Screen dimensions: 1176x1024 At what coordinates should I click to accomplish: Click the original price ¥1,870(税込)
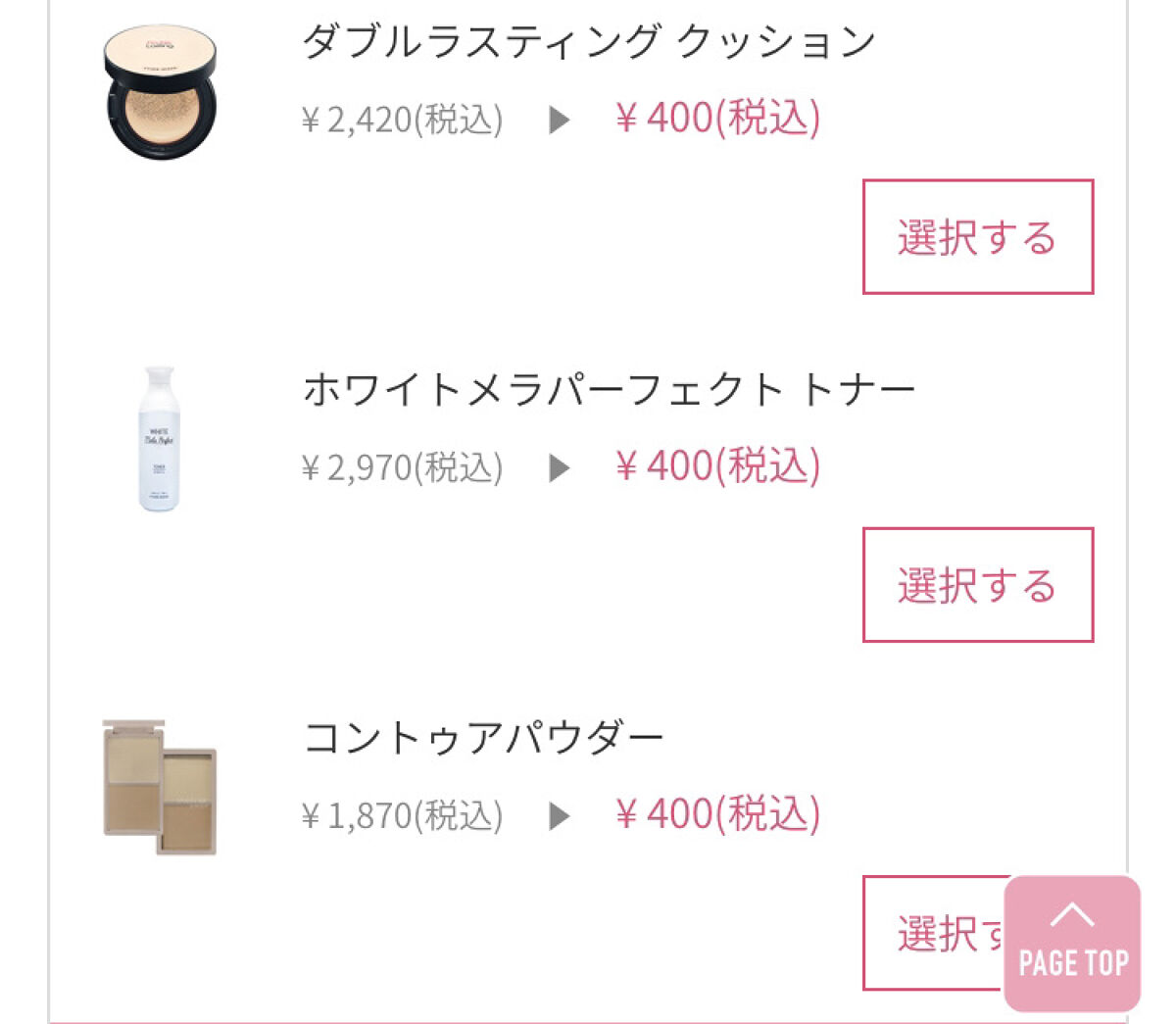tap(402, 816)
